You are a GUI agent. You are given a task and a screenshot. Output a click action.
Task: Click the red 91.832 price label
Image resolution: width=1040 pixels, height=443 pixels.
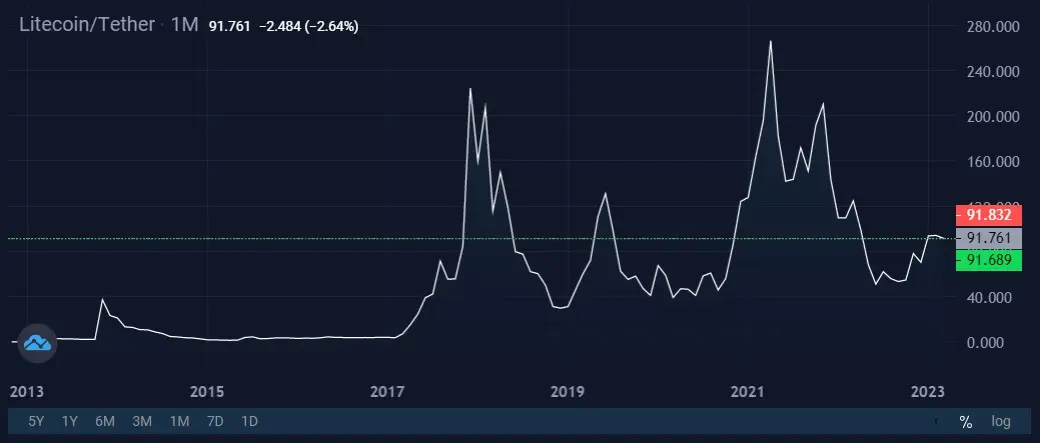coord(989,216)
